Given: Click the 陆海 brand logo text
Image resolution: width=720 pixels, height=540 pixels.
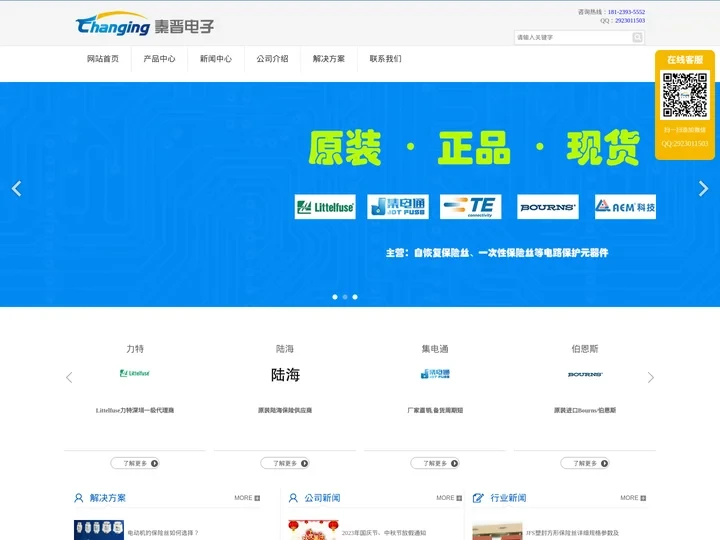Looking at the screenshot, I should tap(285, 375).
